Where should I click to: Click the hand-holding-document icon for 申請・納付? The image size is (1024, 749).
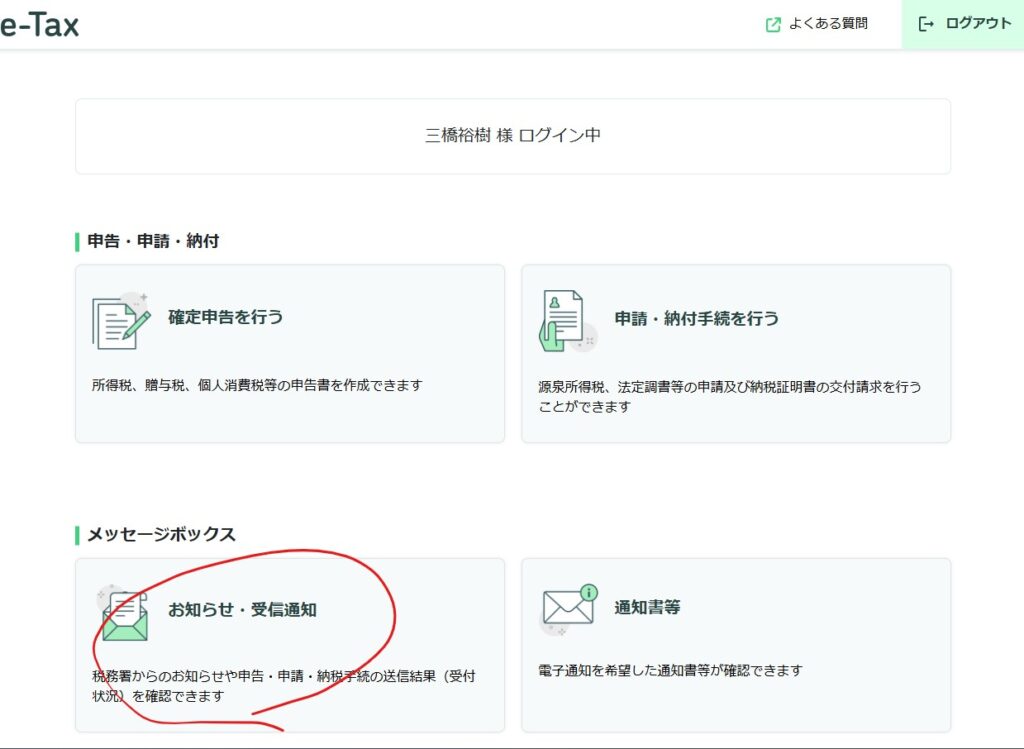(x=567, y=321)
